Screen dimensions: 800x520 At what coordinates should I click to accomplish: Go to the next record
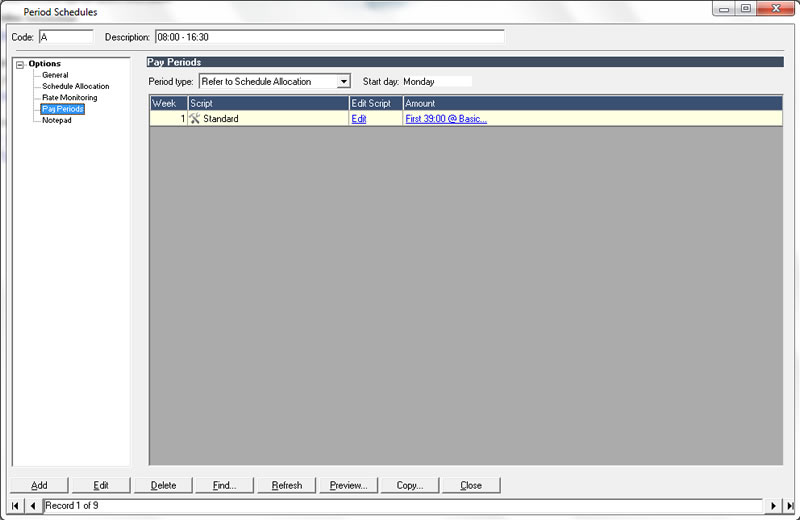click(x=773, y=506)
